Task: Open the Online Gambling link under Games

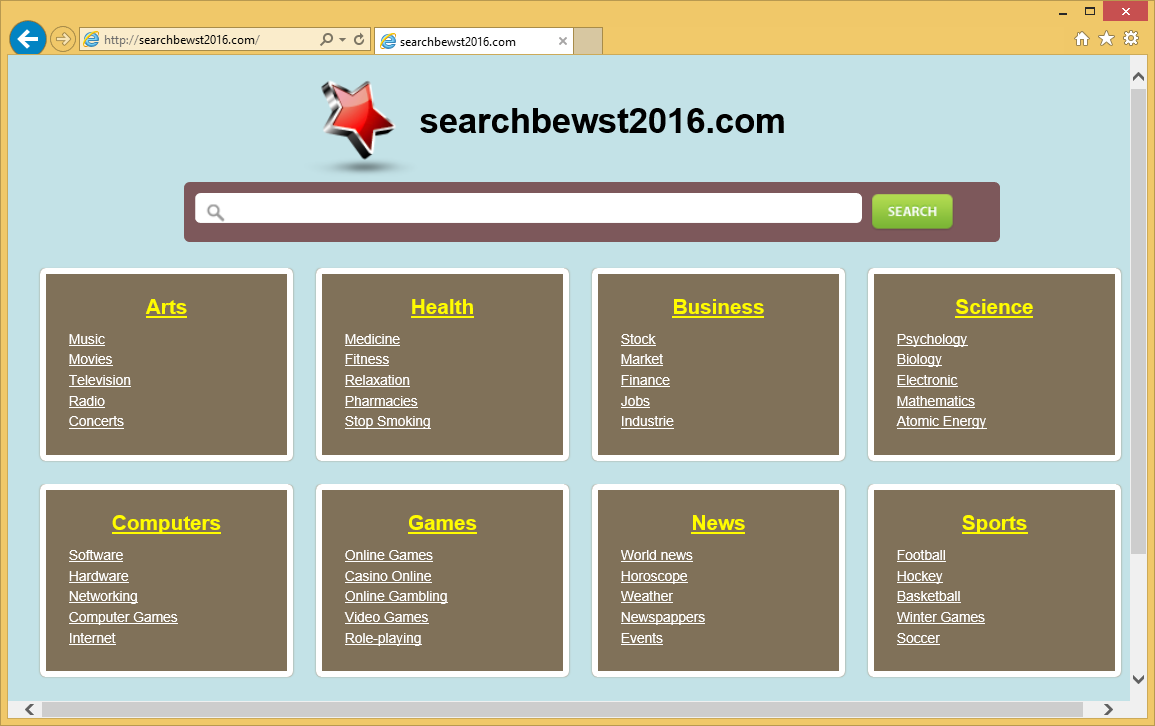Action: (x=396, y=596)
